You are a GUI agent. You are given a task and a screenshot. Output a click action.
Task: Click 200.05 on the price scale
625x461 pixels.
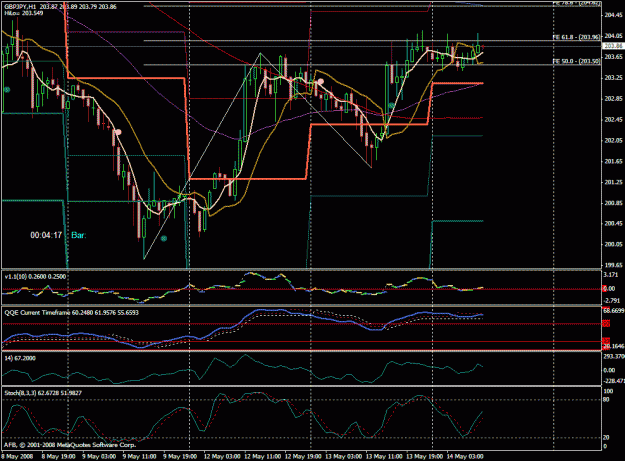pyautogui.click(x=613, y=245)
